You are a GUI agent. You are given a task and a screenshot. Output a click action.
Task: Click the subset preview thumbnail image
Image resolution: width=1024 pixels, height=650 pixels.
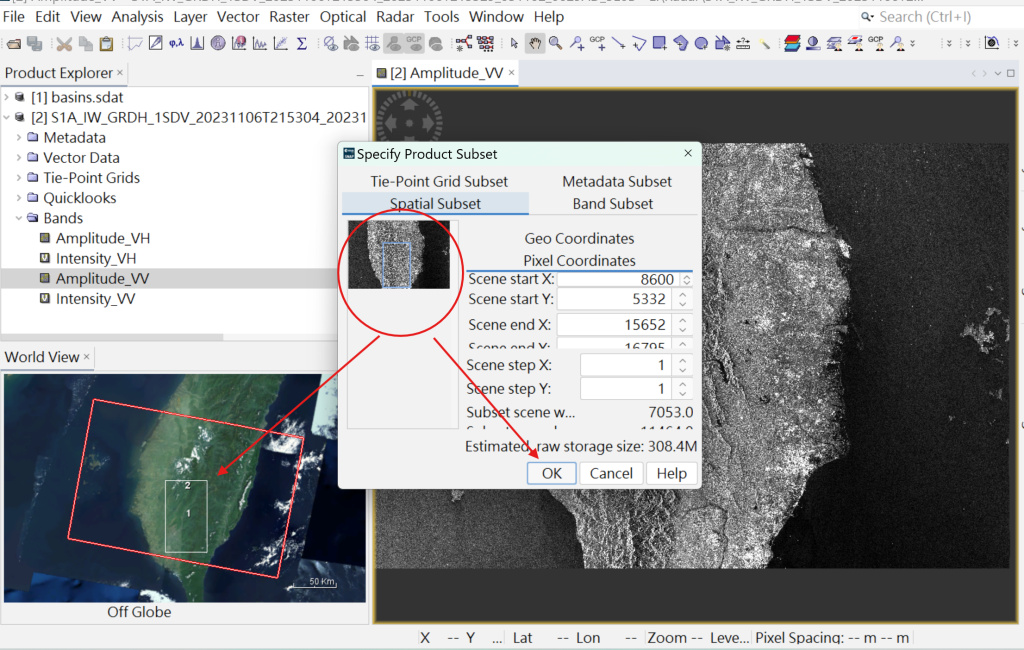click(x=398, y=255)
